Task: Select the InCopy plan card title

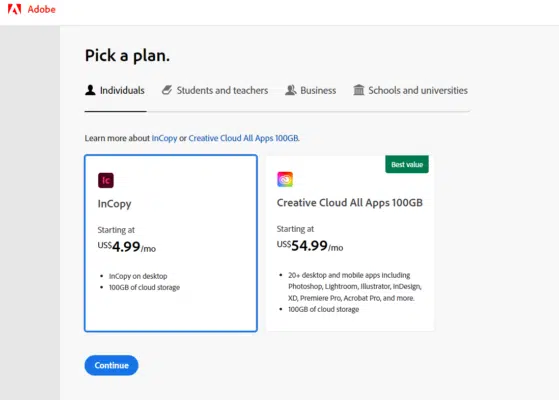Action: click(114, 204)
